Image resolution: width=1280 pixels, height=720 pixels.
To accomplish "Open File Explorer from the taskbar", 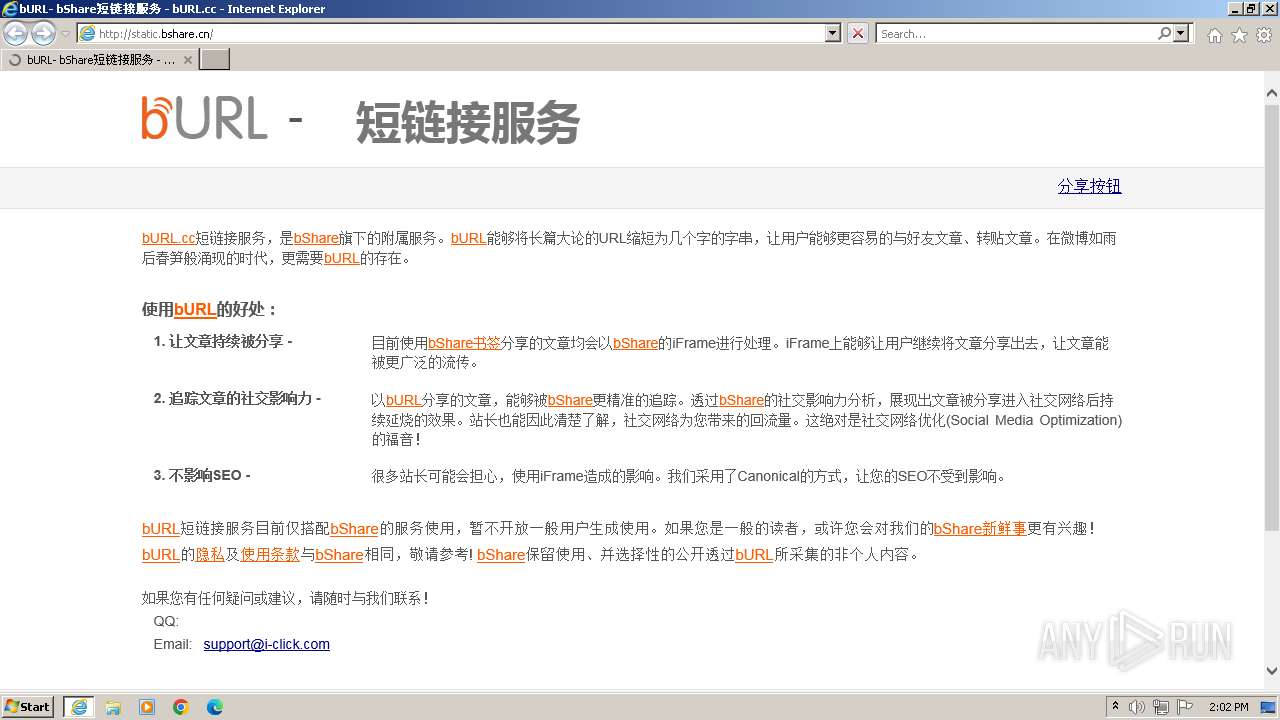I will point(113,707).
